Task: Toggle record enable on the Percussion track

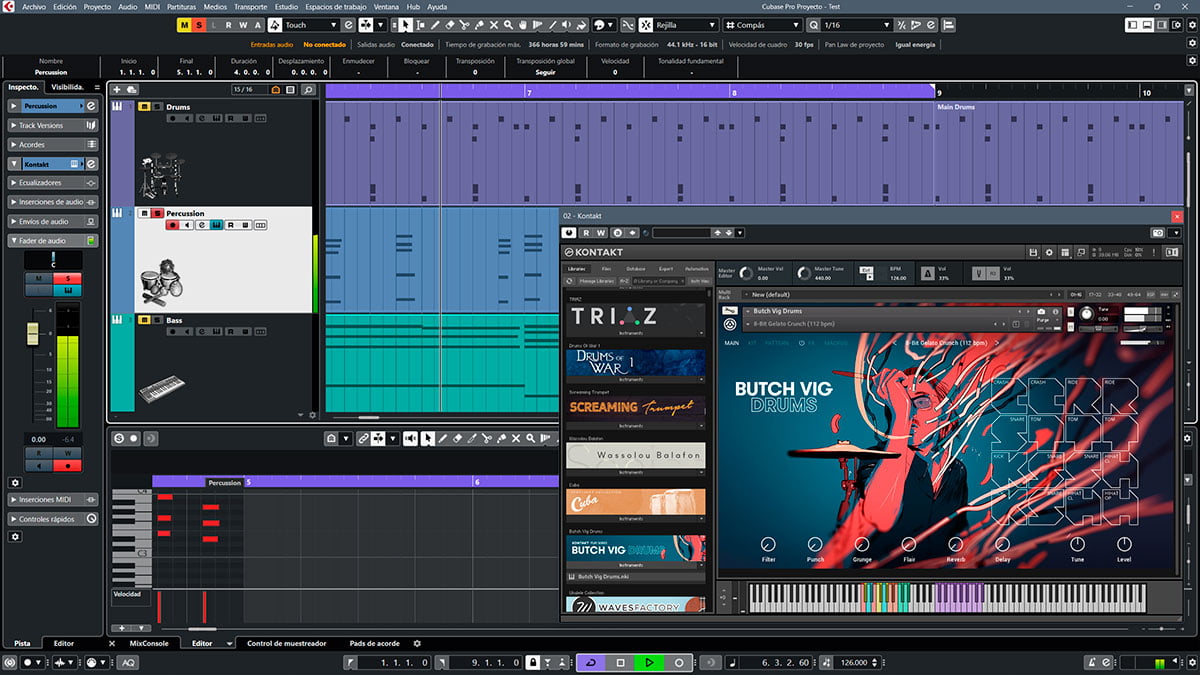Action: 172,225
